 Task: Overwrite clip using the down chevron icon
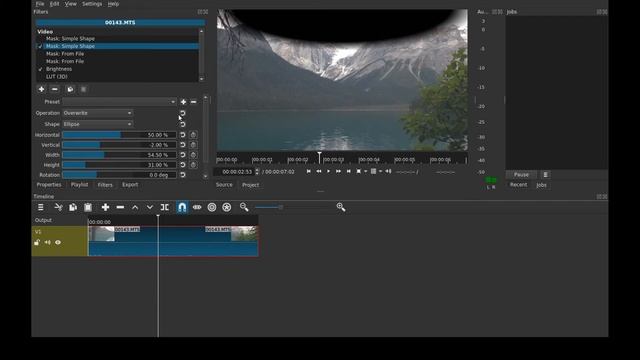tap(150, 207)
